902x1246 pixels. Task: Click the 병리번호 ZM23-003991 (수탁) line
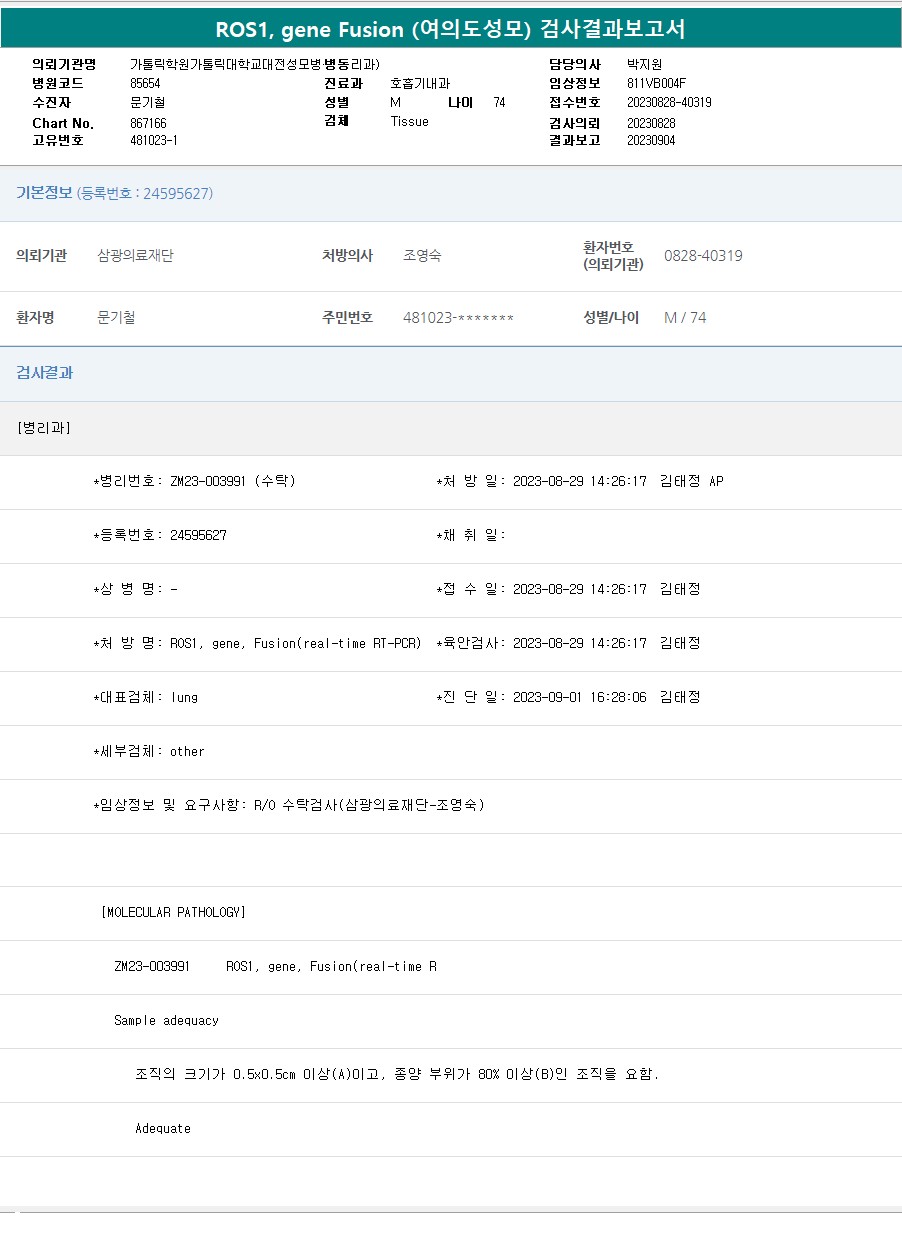click(194, 481)
